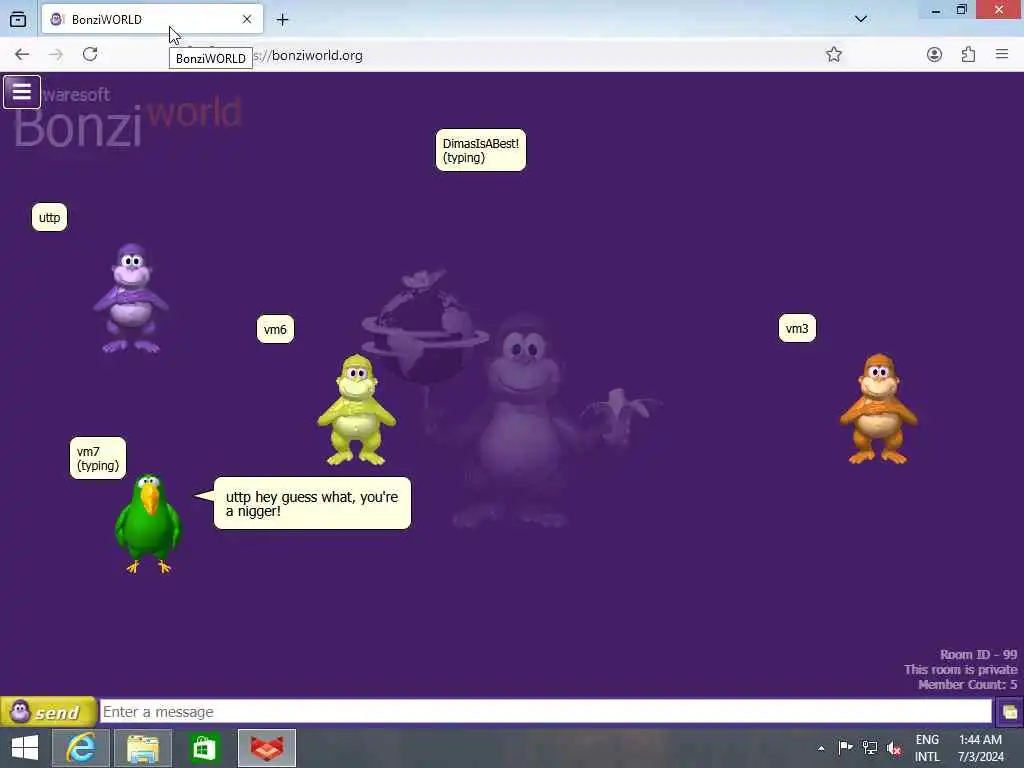Open the extensions puzzle icon

coord(968,54)
